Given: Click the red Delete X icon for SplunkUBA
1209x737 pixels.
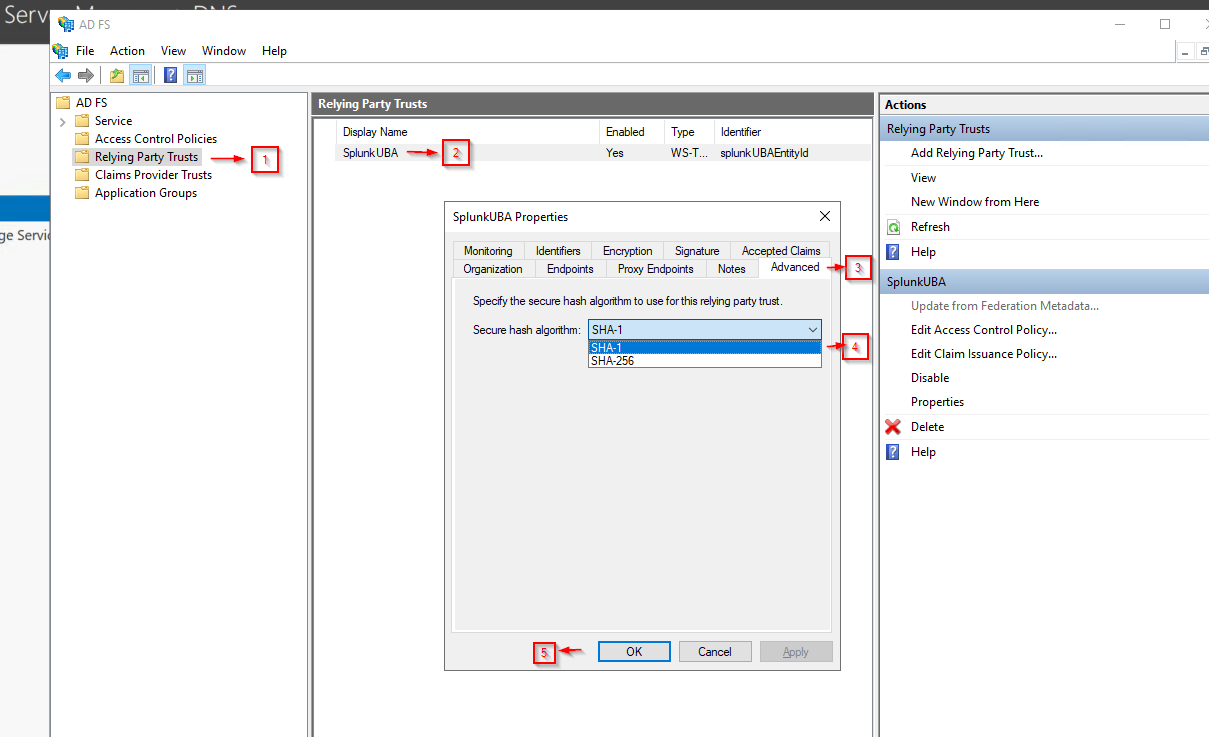Looking at the screenshot, I should click(x=891, y=426).
